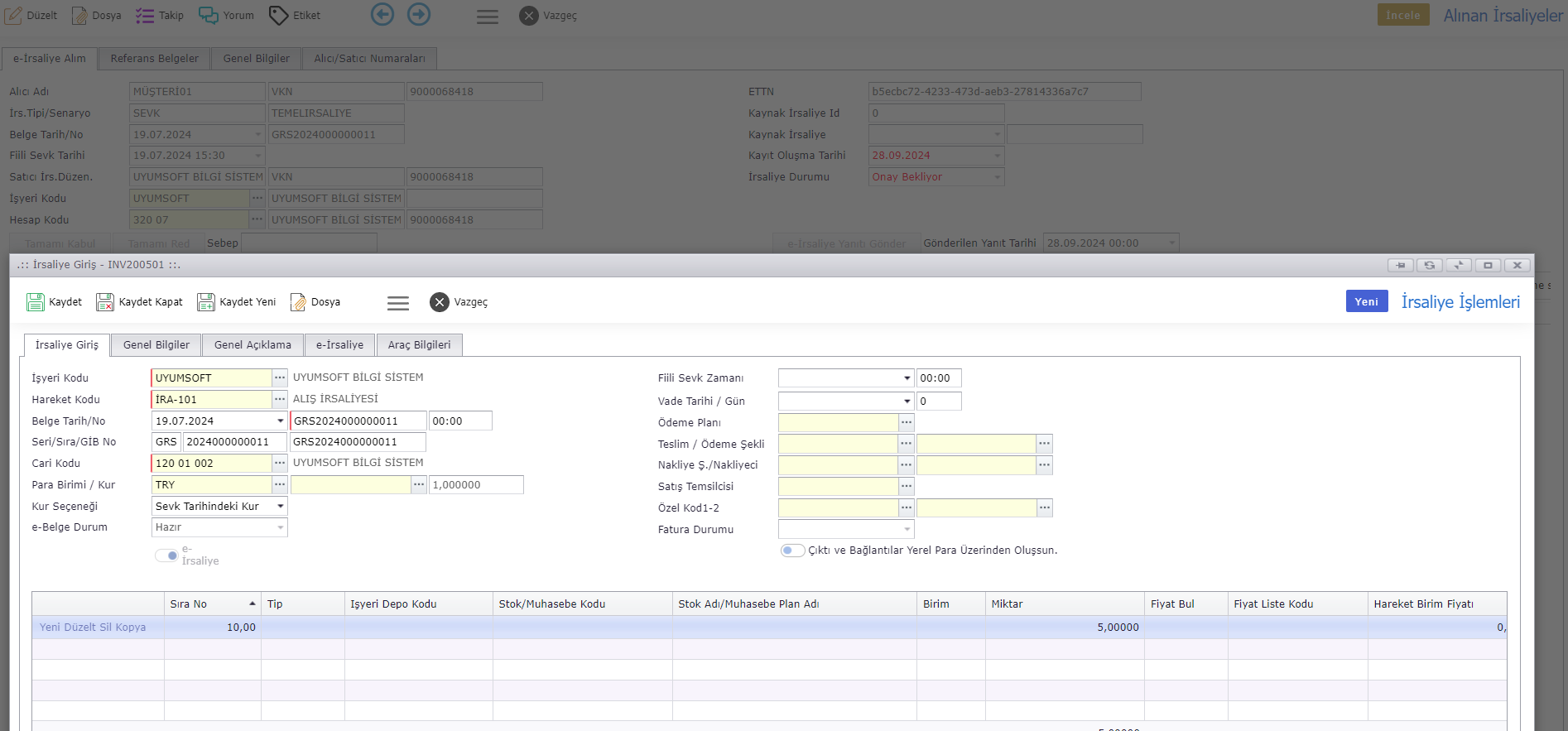Open Hareket Kodu lookup ellipsis
Screen dimensions: 1568x731
(280, 399)
